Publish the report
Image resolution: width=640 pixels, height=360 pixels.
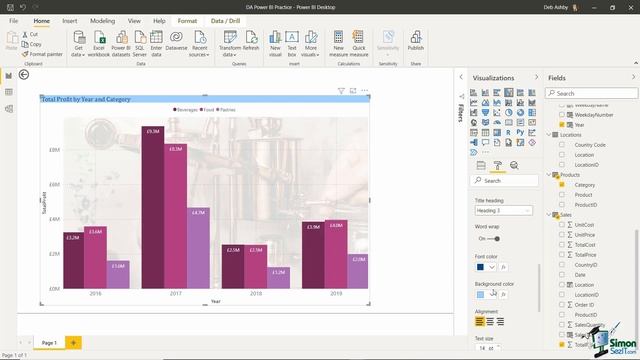click(416, 40)
